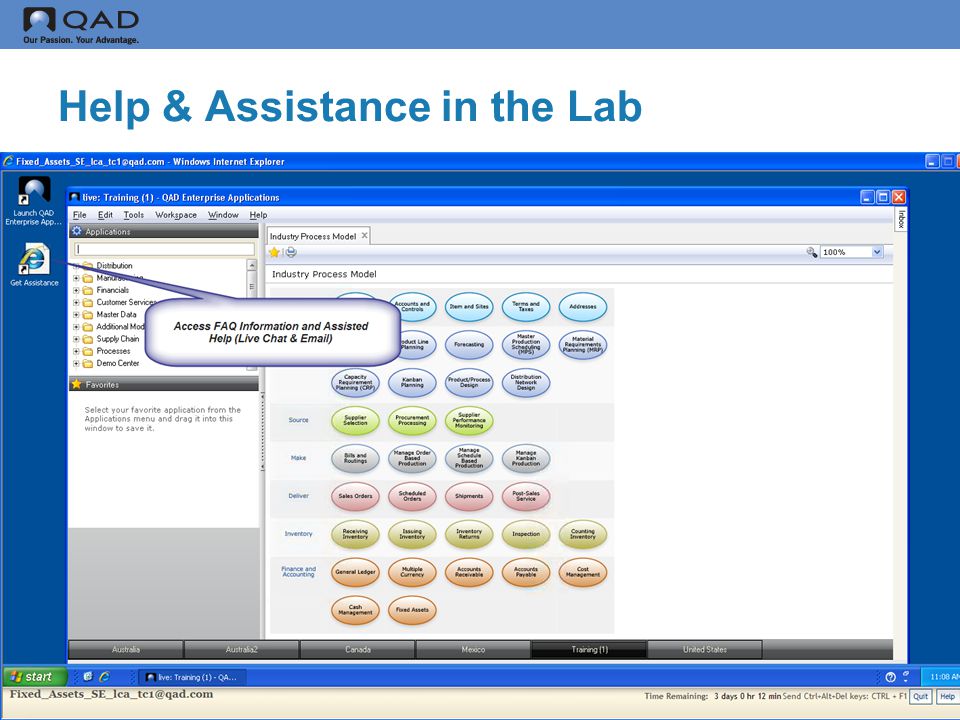Open the Item and Sites bubble
The image size is (960, 720).
point(469,307)
